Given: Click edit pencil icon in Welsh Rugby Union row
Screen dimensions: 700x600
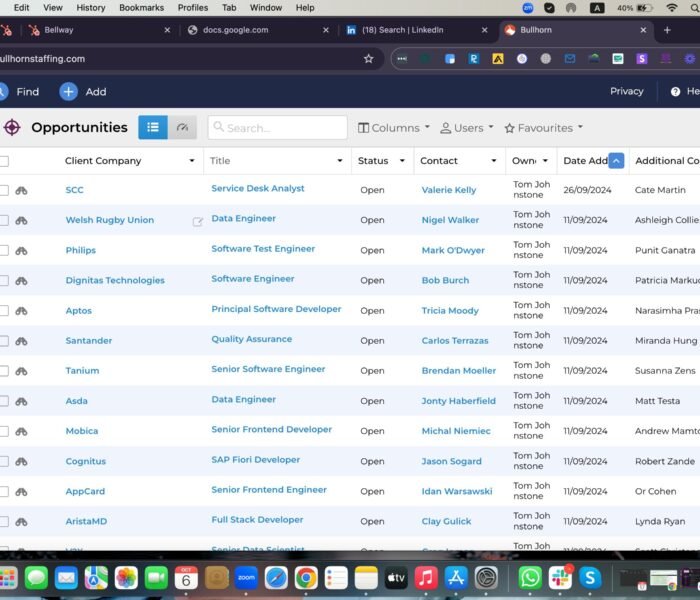Looking at the screenshot, I should click(197, 221).
